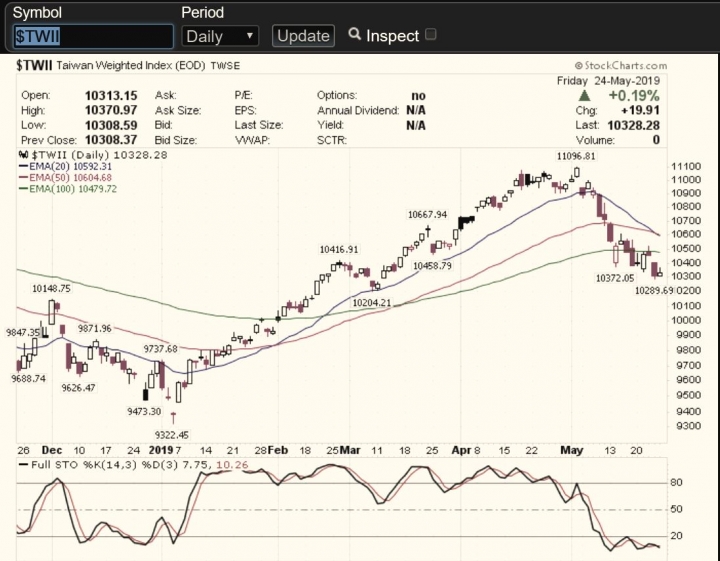
Task: Click the Mar label on the date axis
Action: point(350,450)
